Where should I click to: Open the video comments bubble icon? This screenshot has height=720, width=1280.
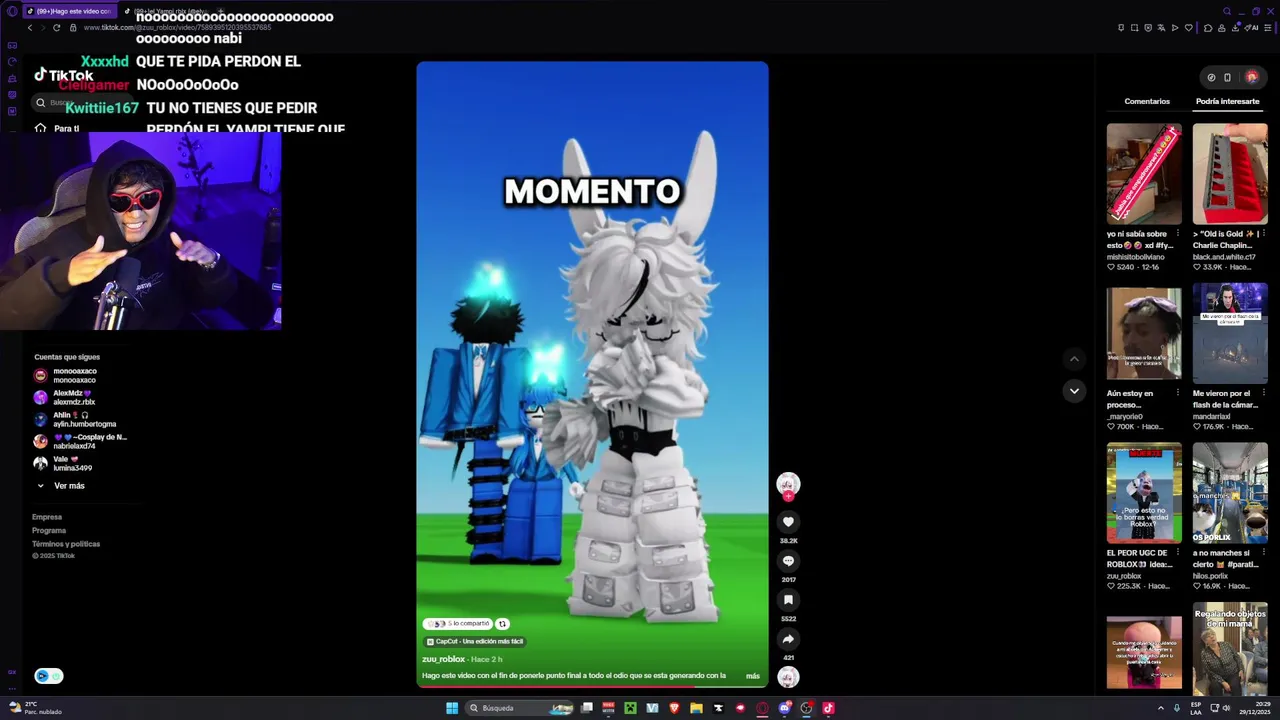tap(788, 561)
